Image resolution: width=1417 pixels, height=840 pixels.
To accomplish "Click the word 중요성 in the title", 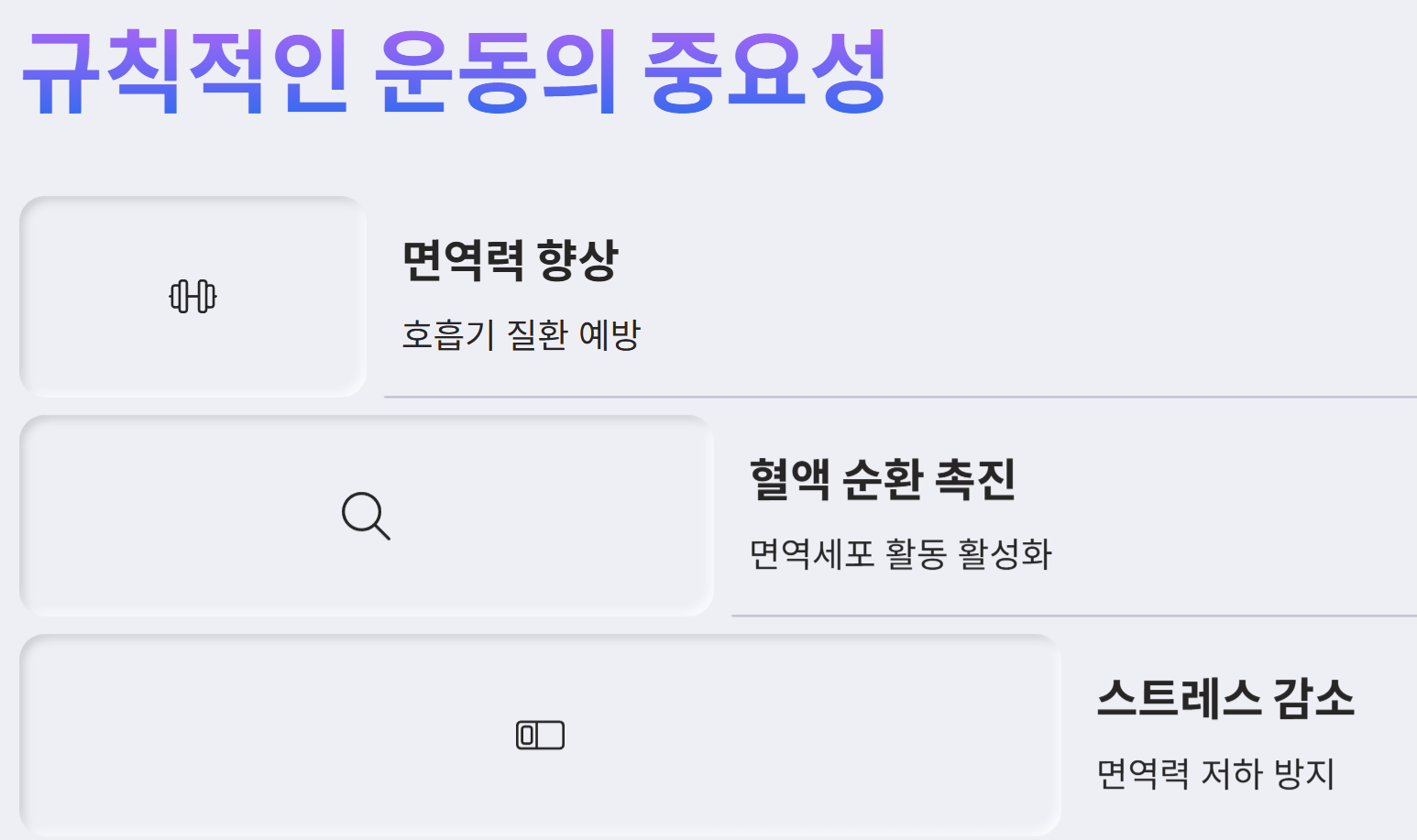I will point(765,71).
